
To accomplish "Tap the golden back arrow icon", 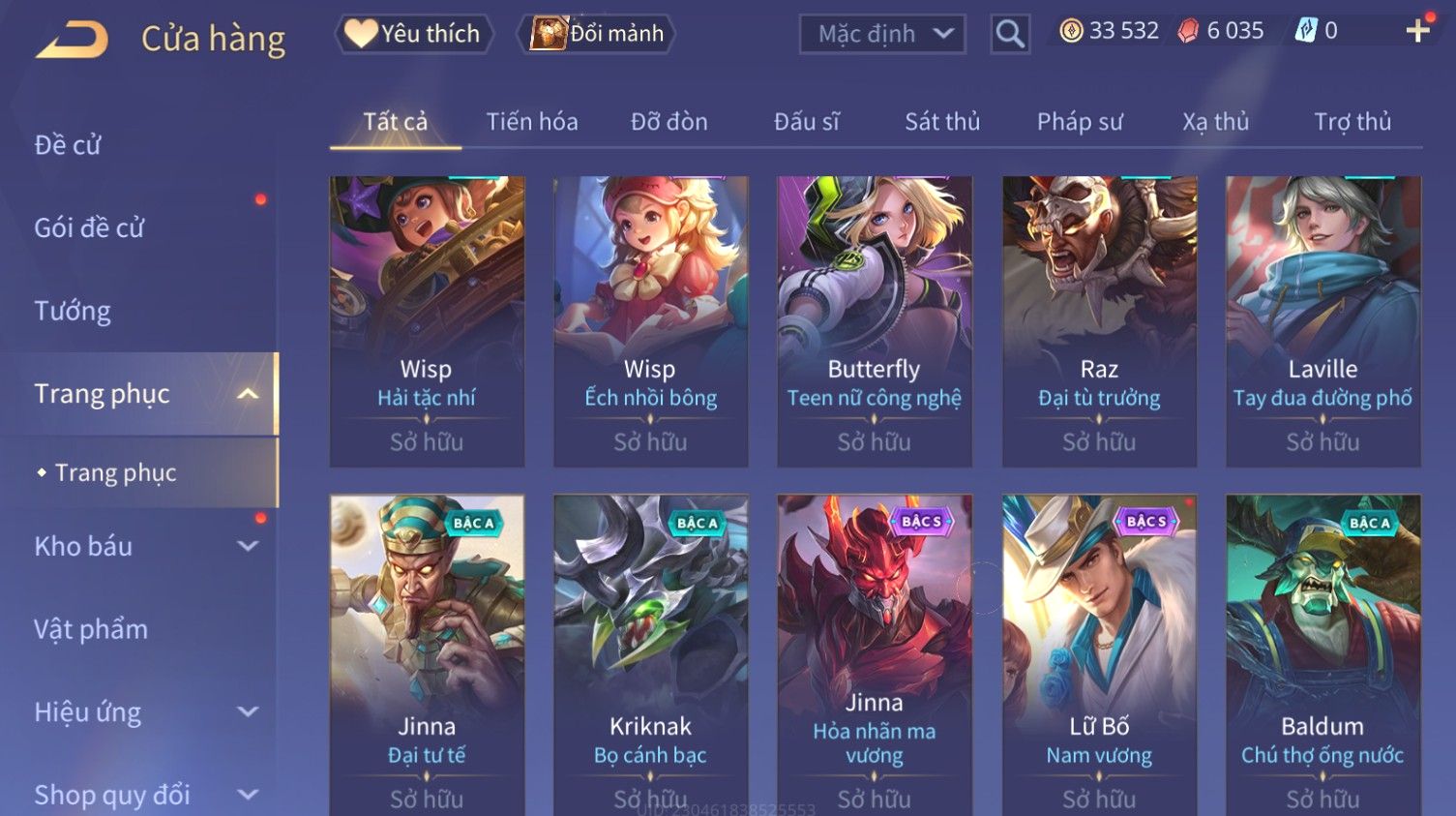I will point(73,40).
